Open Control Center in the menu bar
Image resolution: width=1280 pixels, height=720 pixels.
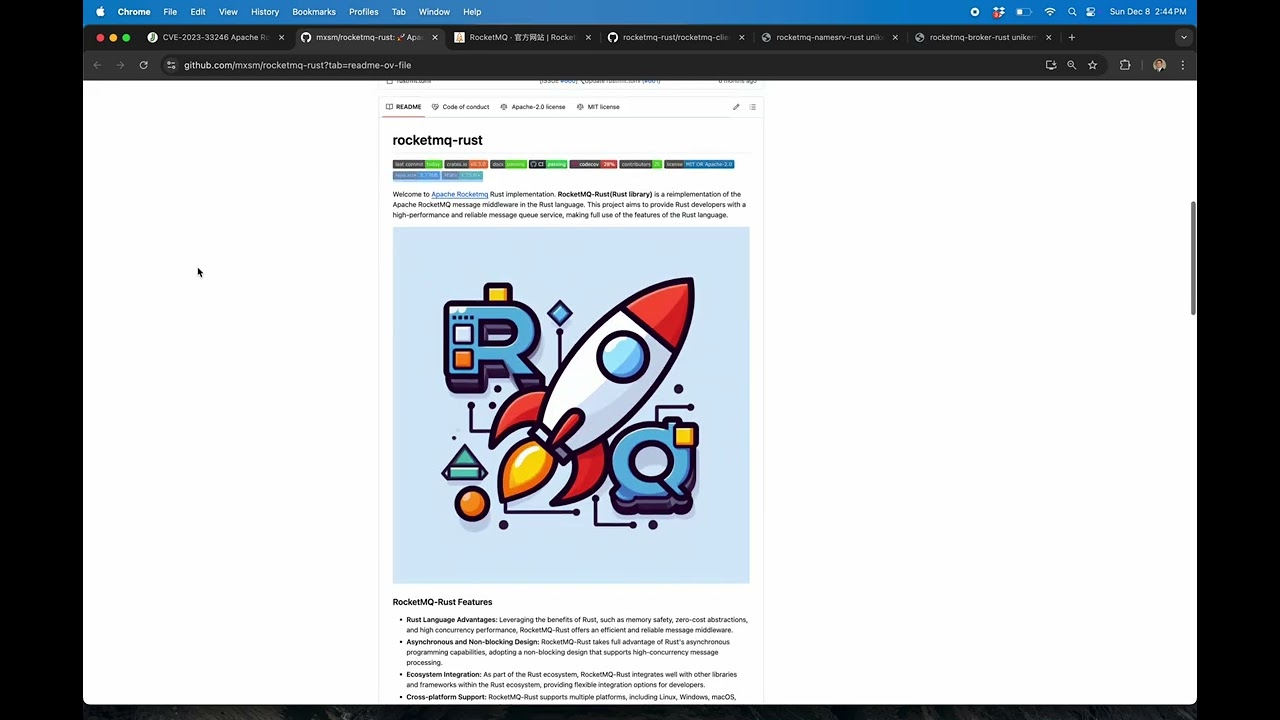pos(1091,12)
